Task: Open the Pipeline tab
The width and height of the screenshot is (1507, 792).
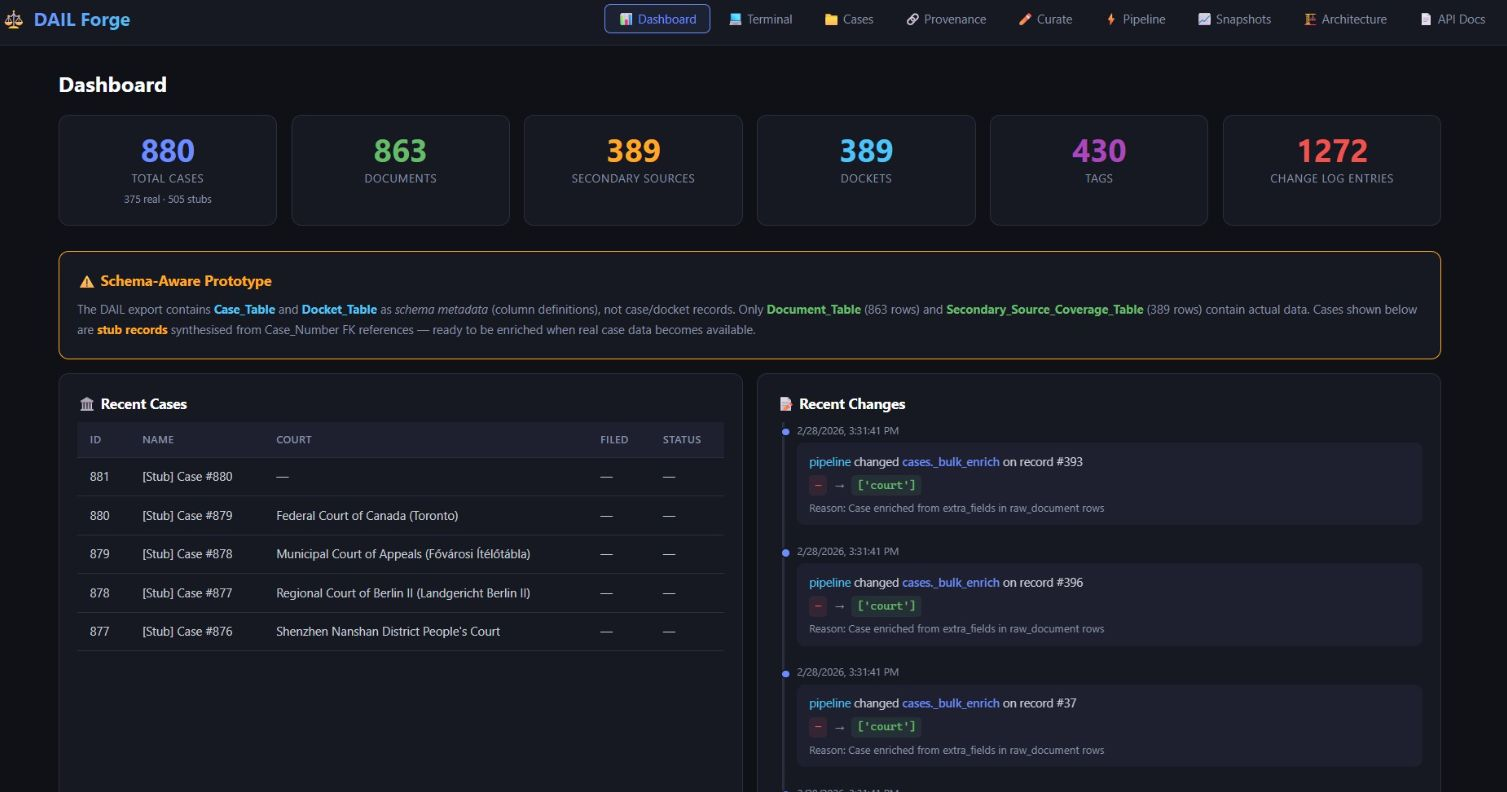Action: pyautogui.click(x=1135, y=19)
